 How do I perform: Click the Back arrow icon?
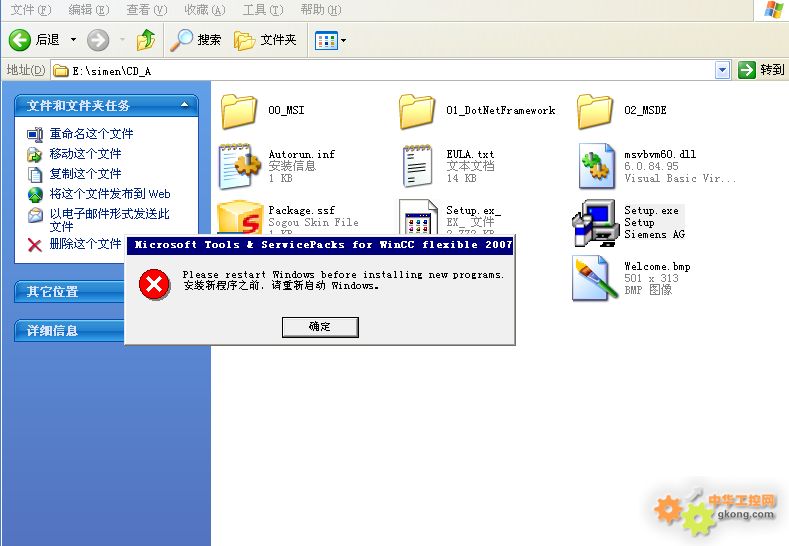pyautogui.click(x=20, y=40)
